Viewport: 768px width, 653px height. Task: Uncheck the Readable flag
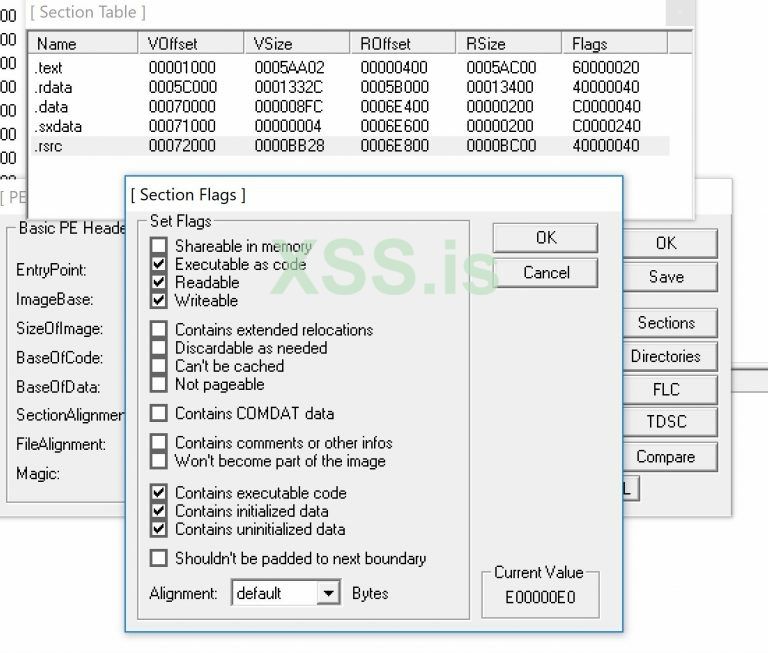pyautogui.click(x=159, y=282)
